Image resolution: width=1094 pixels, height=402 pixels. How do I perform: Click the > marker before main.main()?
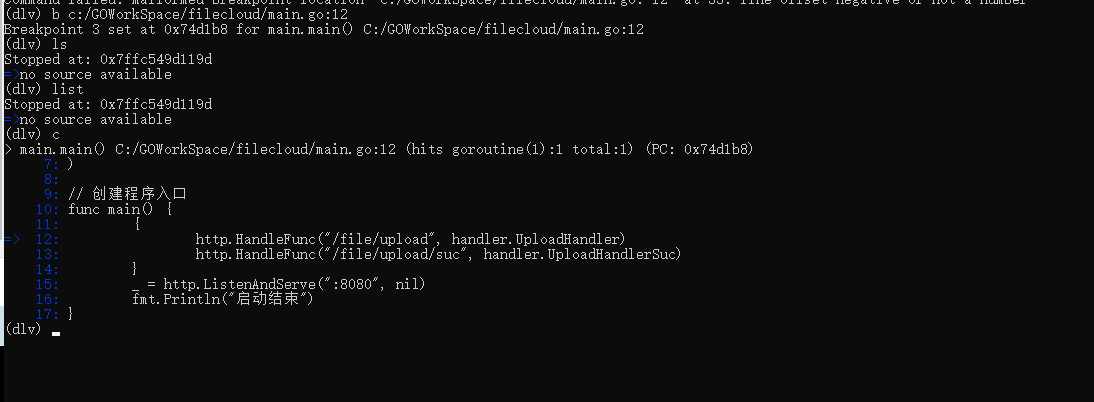[8, 149]
